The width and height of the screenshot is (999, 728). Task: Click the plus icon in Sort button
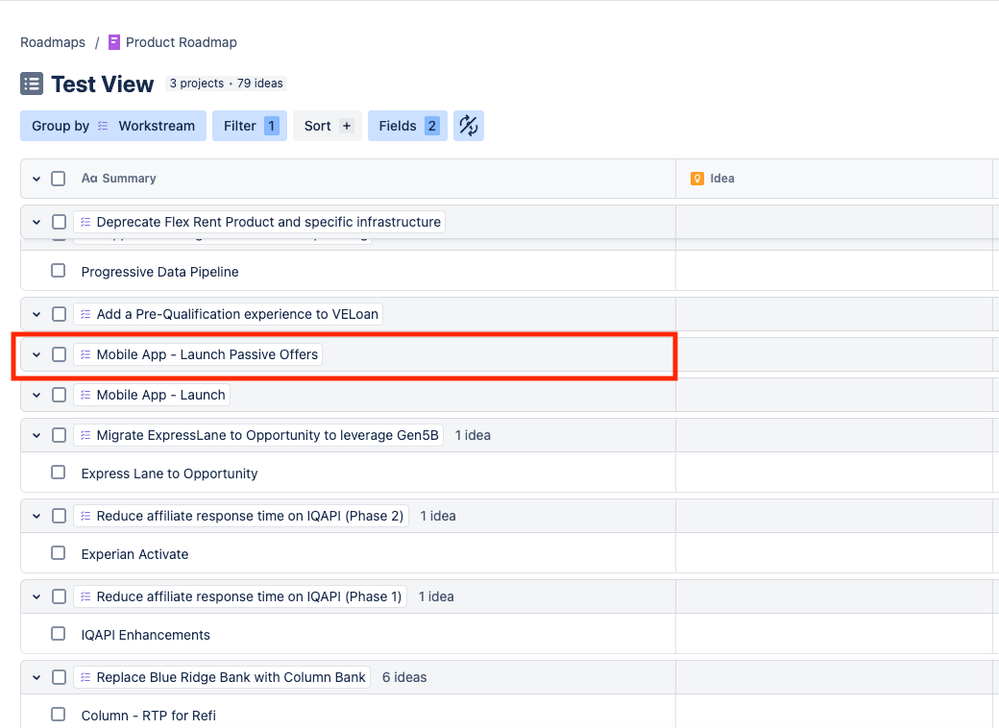click(x=347, y=126)
